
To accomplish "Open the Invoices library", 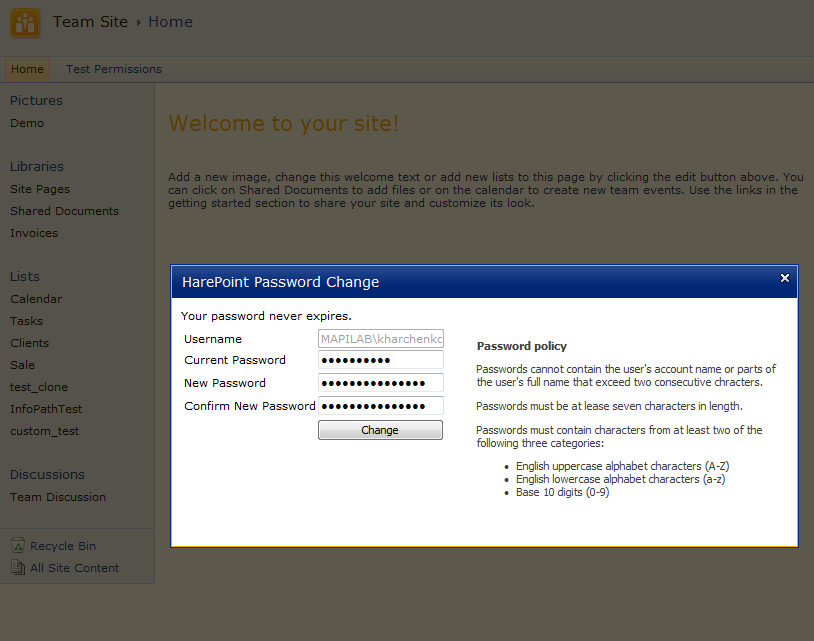I will [x=34, y=233].
